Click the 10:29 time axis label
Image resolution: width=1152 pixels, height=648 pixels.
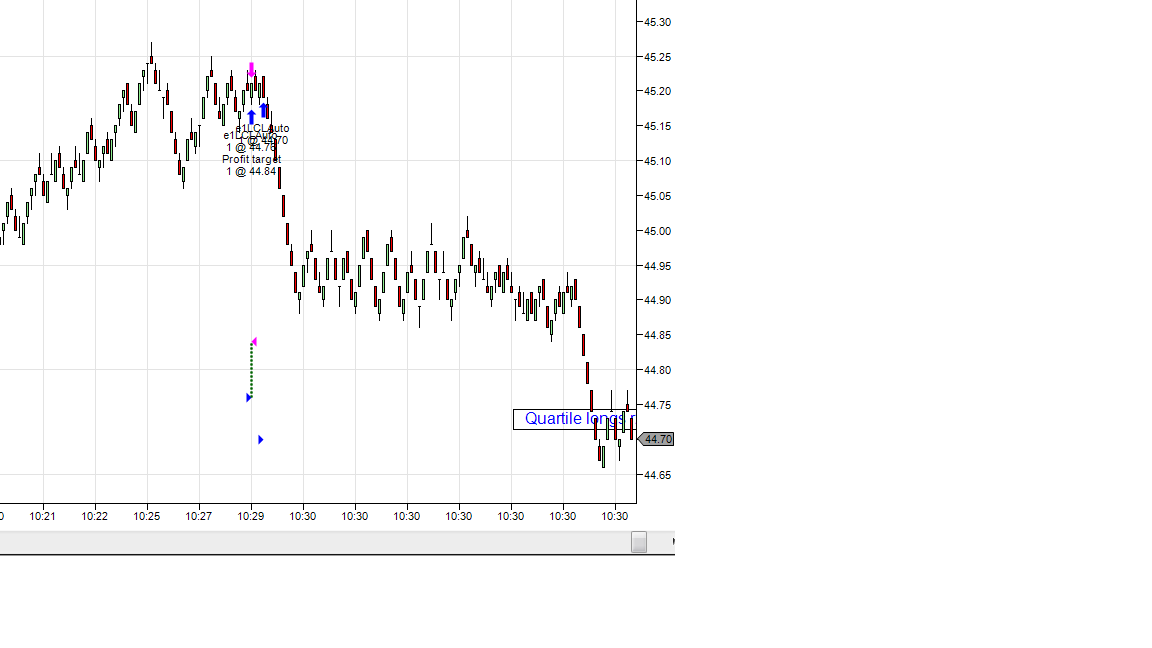coord(251,516)
